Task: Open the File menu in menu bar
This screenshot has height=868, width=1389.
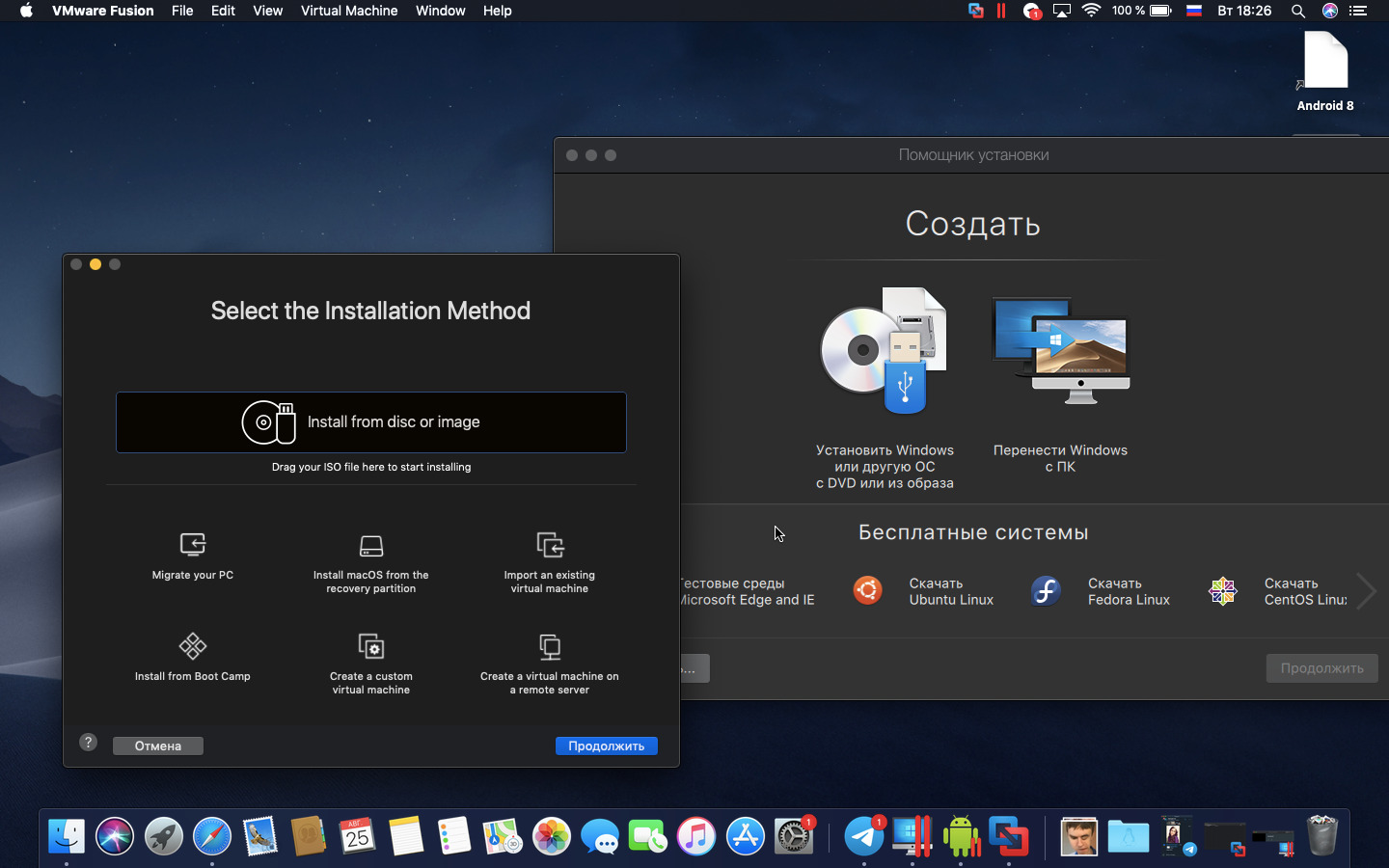Action: coord(182,11)
